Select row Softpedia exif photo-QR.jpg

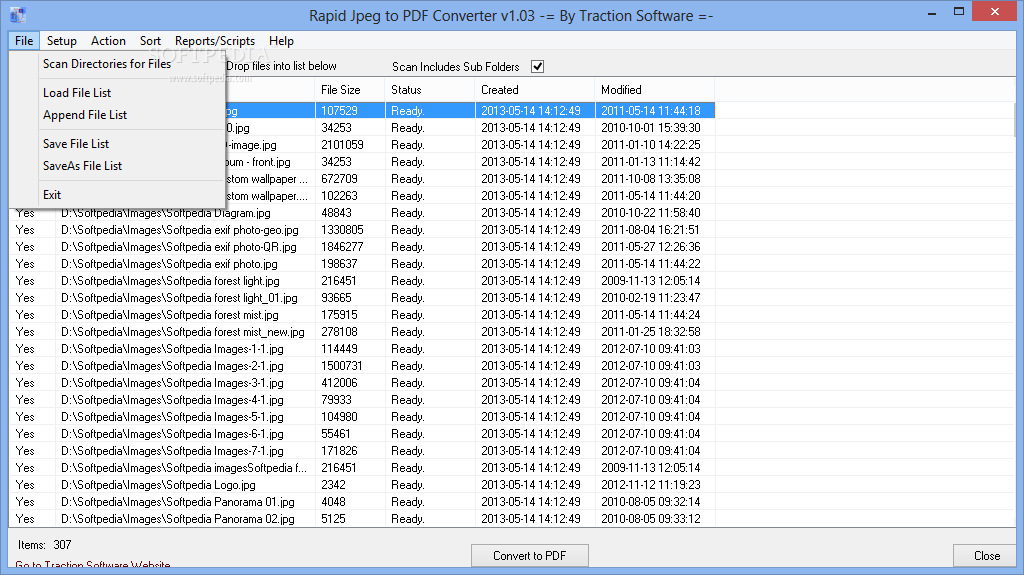[362, 247]
